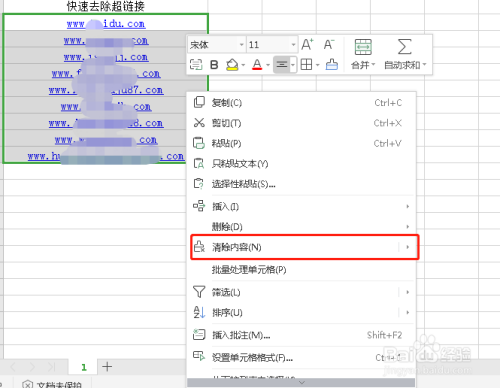This screenshot has height=388, width=500.
Task: Click the wrap text icon
Action: (x=196, y=64)
